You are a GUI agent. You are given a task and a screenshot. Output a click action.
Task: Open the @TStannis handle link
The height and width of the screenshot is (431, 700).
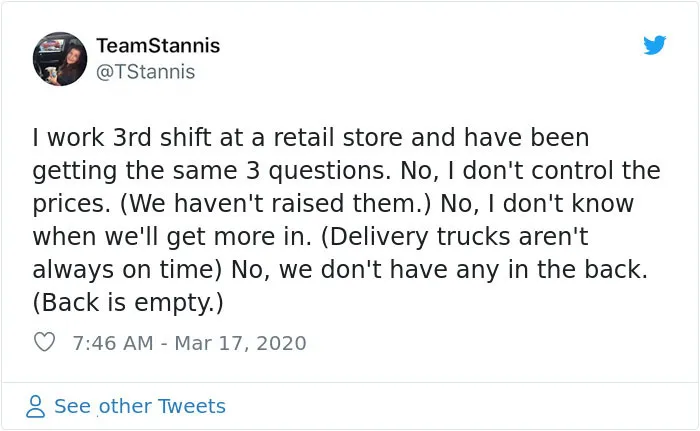[146, 72]
